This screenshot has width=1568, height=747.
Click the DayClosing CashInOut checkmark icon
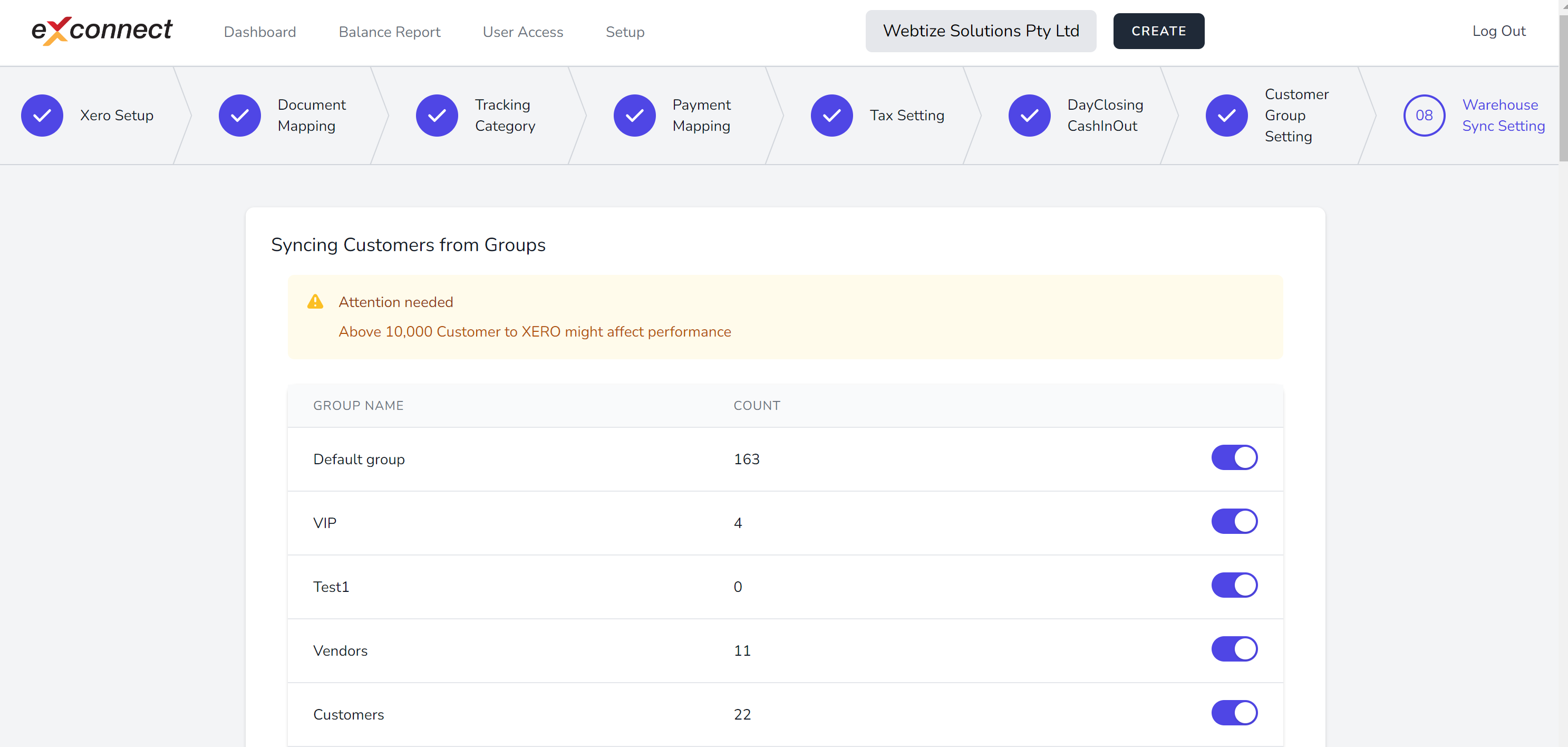[1029, 116]
